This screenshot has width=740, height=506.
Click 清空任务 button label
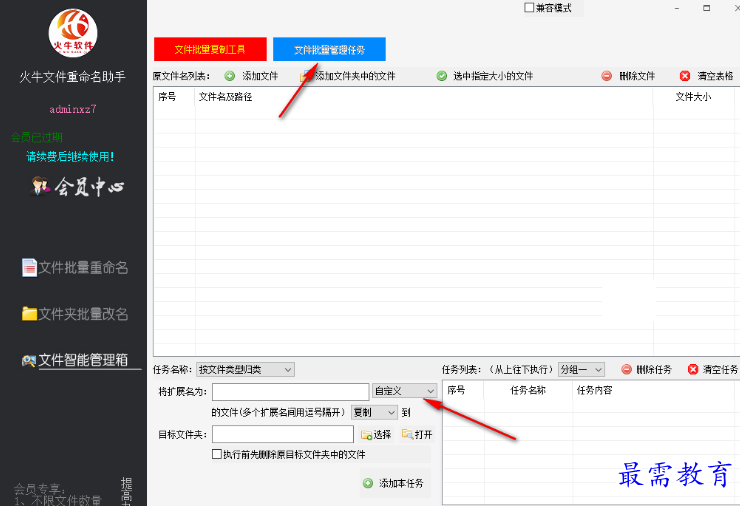[x=720, y=370]
